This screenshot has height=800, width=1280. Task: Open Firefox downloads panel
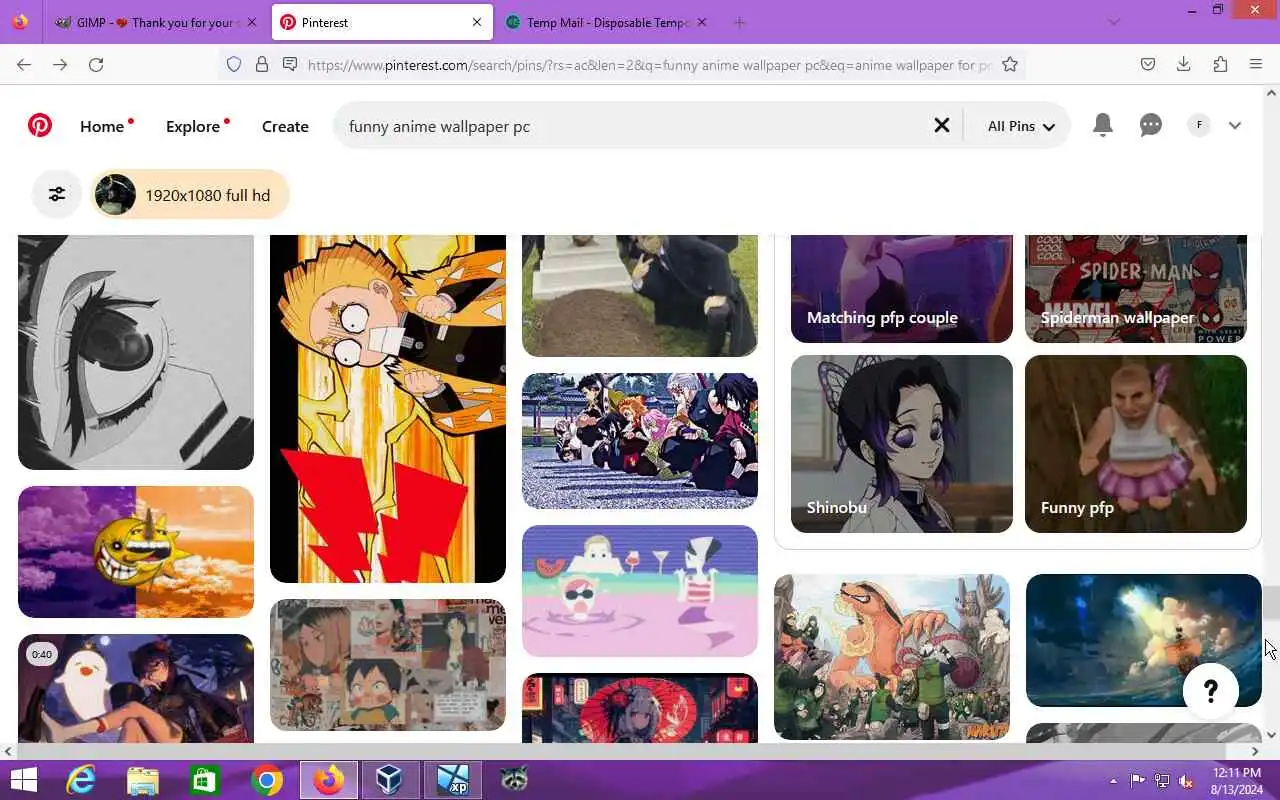pyautogui.click(x=1183, y=64)
